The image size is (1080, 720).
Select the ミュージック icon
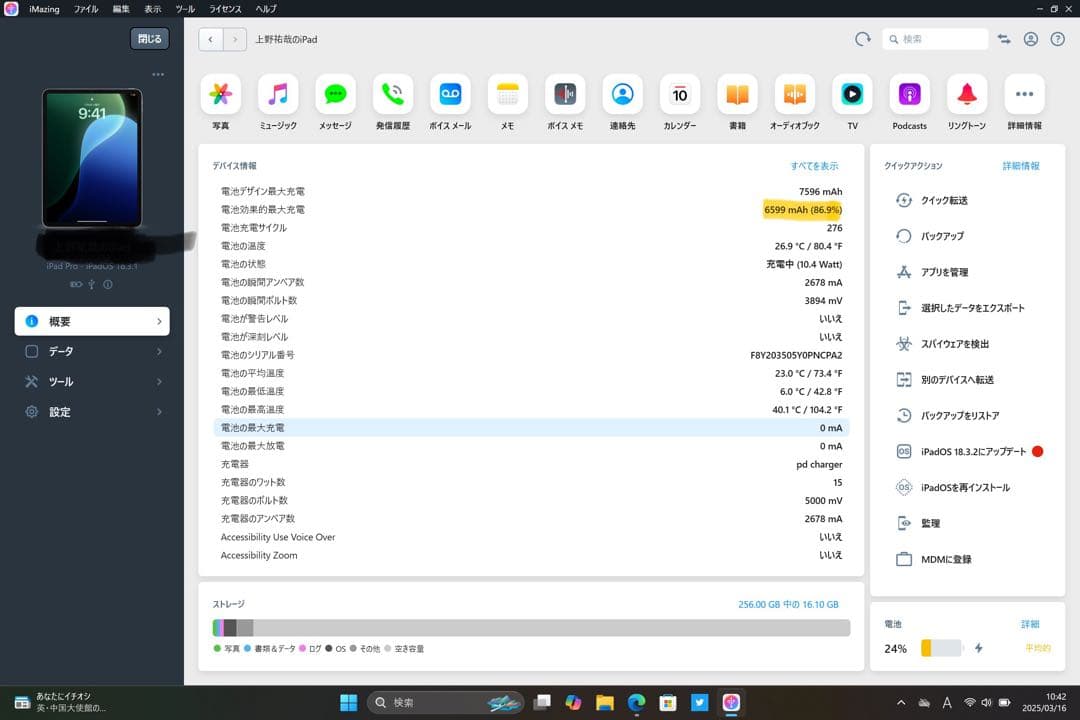277,95
